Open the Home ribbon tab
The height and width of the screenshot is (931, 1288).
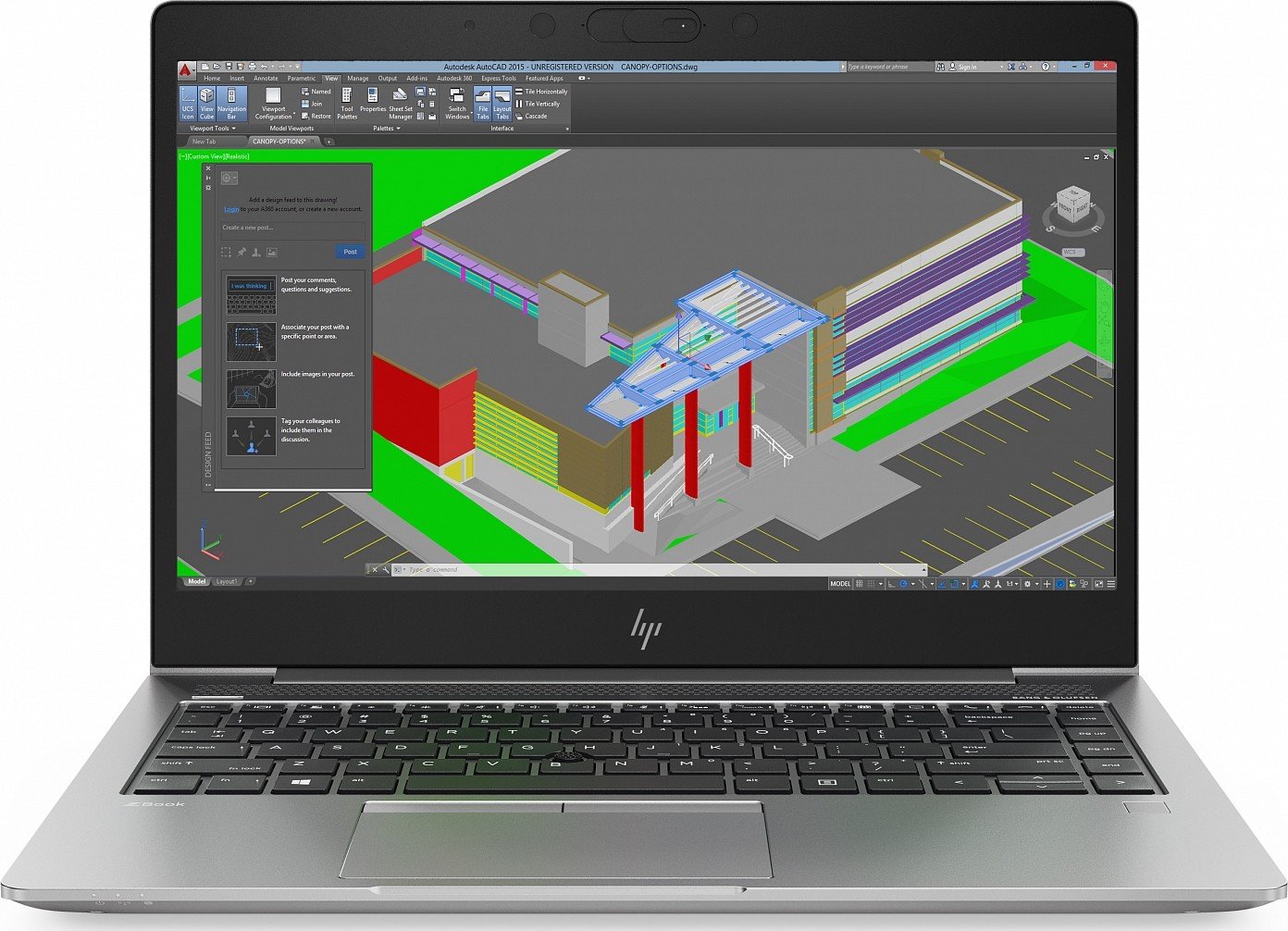coord(212,79)
